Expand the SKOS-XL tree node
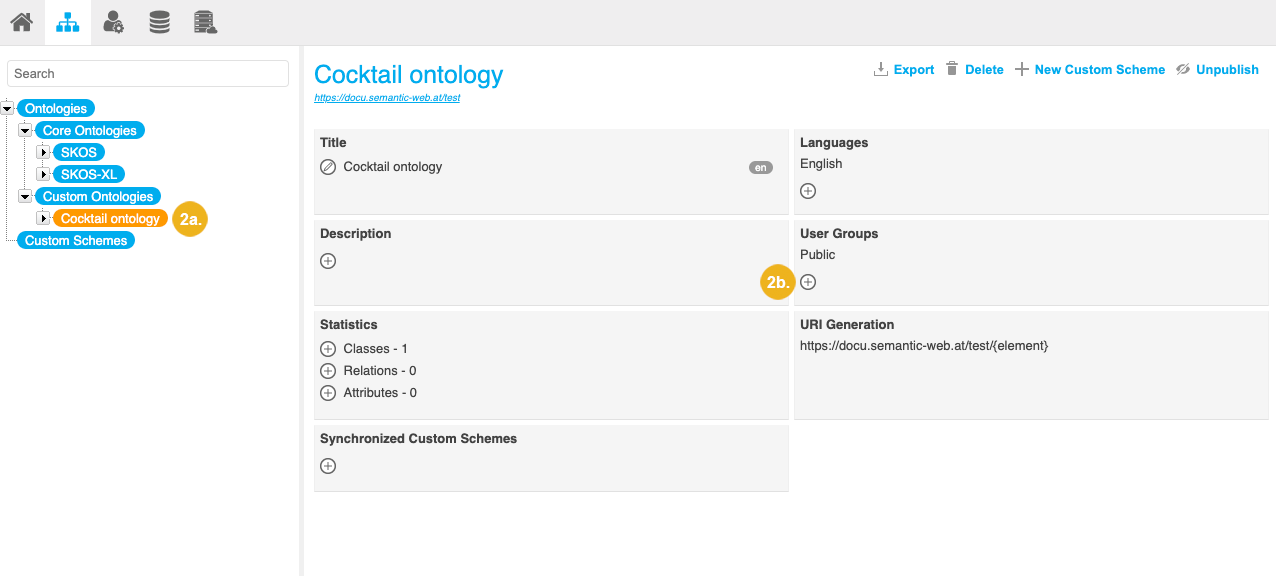Screen dimensions: 1276x576 click(x=43, y=175)
